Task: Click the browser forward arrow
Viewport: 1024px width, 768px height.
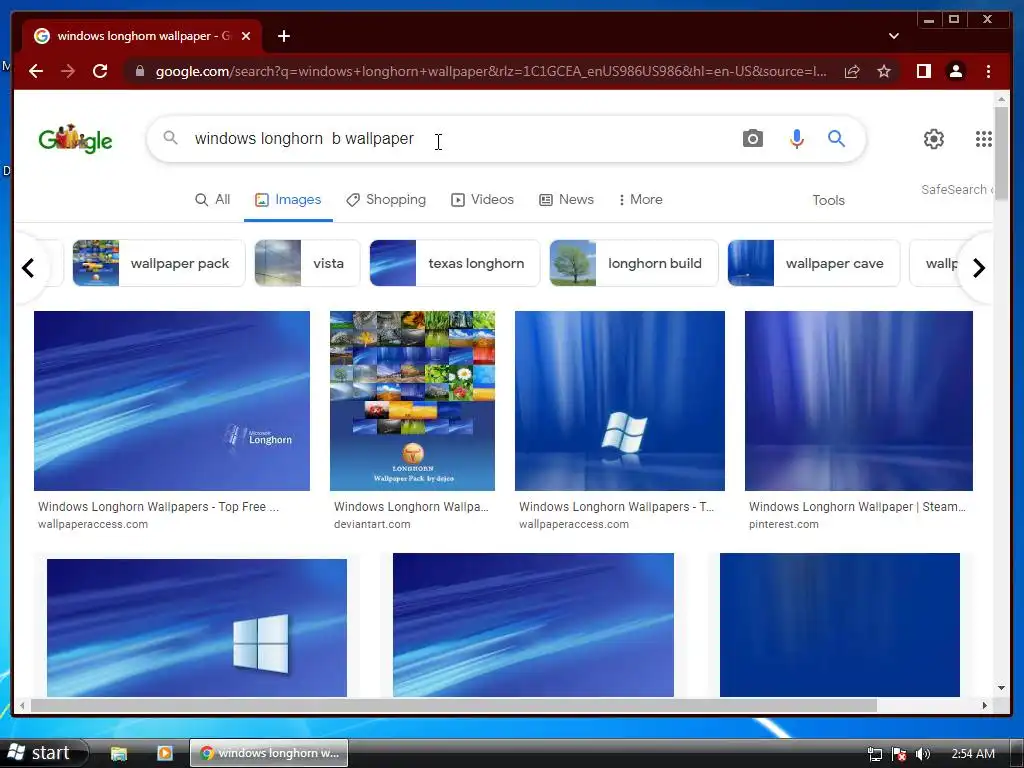Action: click(68, 71)
